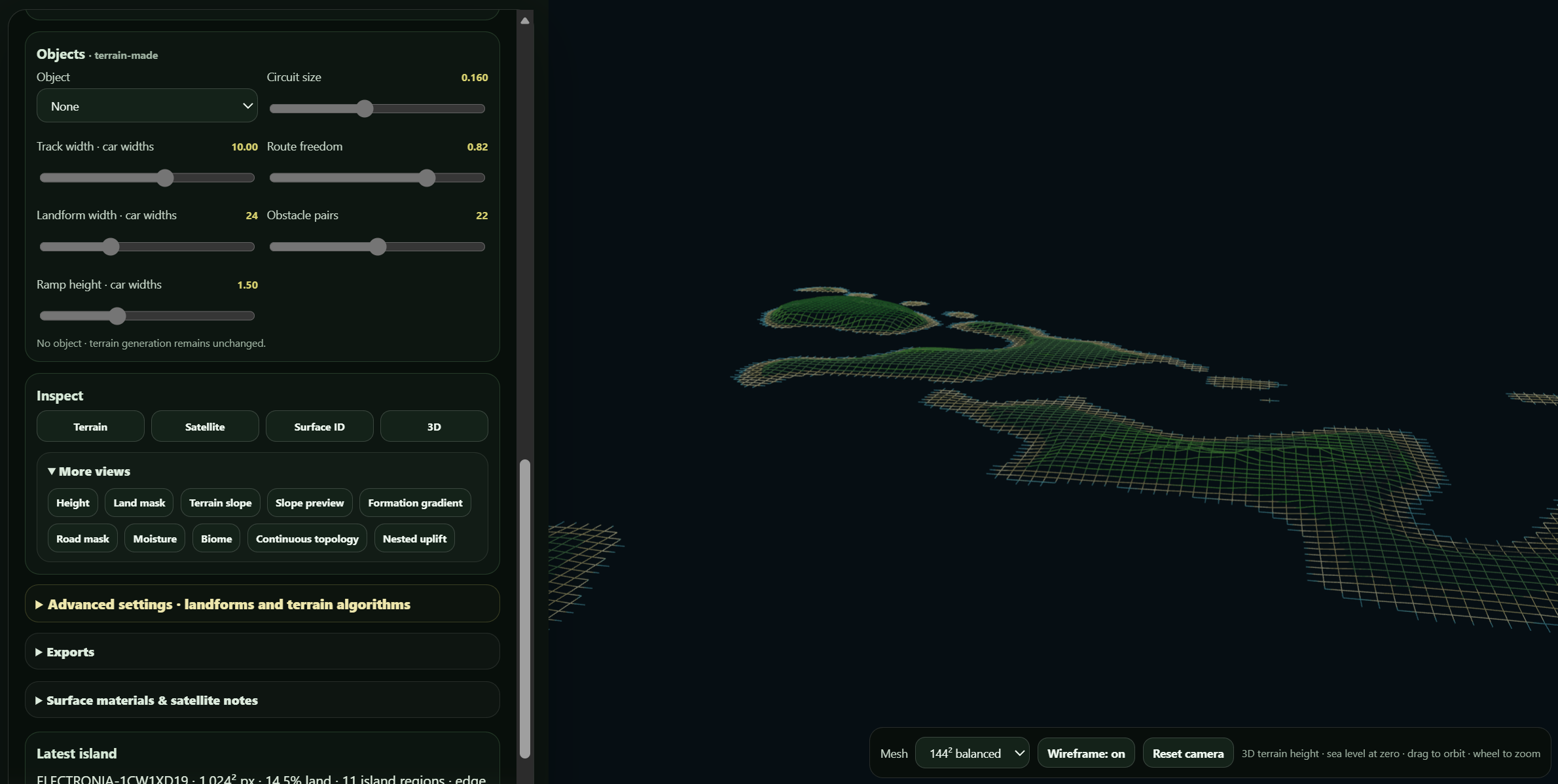Click the Route freedom value 0.82
Screen dimensions: 1558x784
477,147
